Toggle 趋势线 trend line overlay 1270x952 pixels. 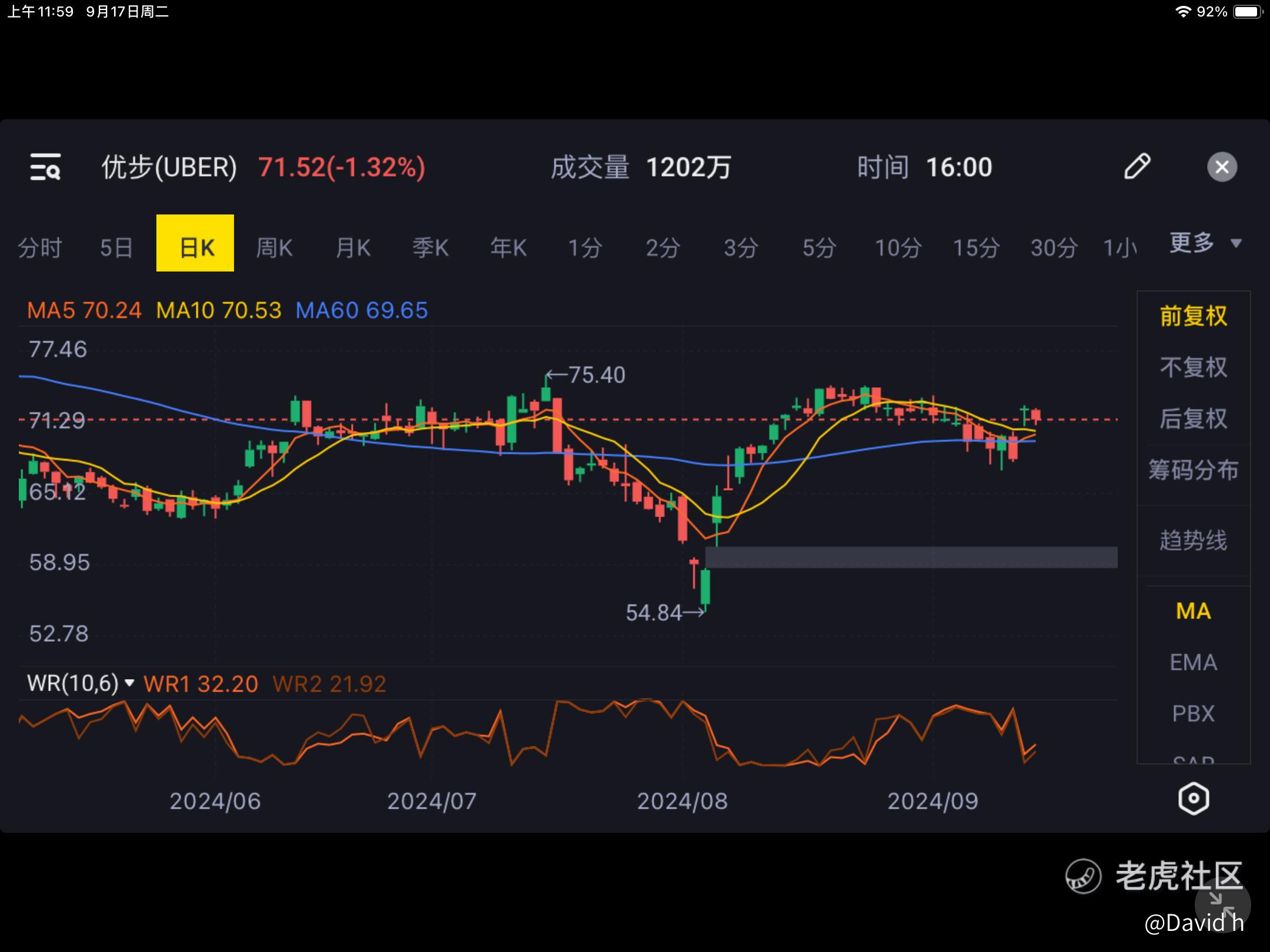tap(1194, 540)
